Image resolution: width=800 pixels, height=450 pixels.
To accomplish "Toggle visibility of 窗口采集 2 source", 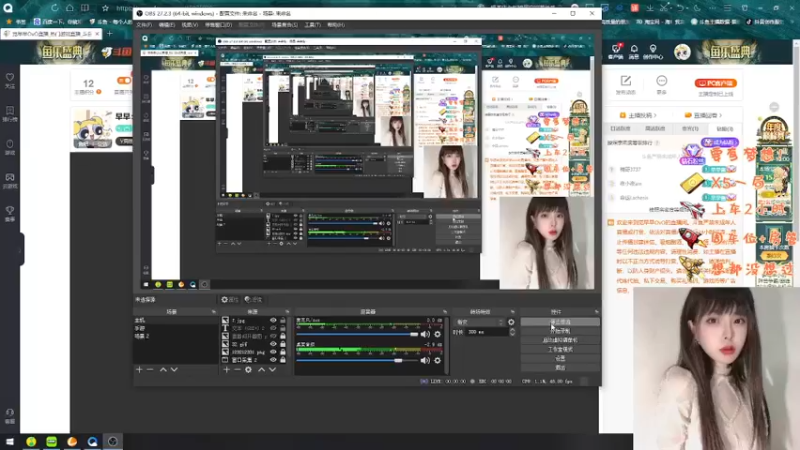I will [x=273, y=360].
